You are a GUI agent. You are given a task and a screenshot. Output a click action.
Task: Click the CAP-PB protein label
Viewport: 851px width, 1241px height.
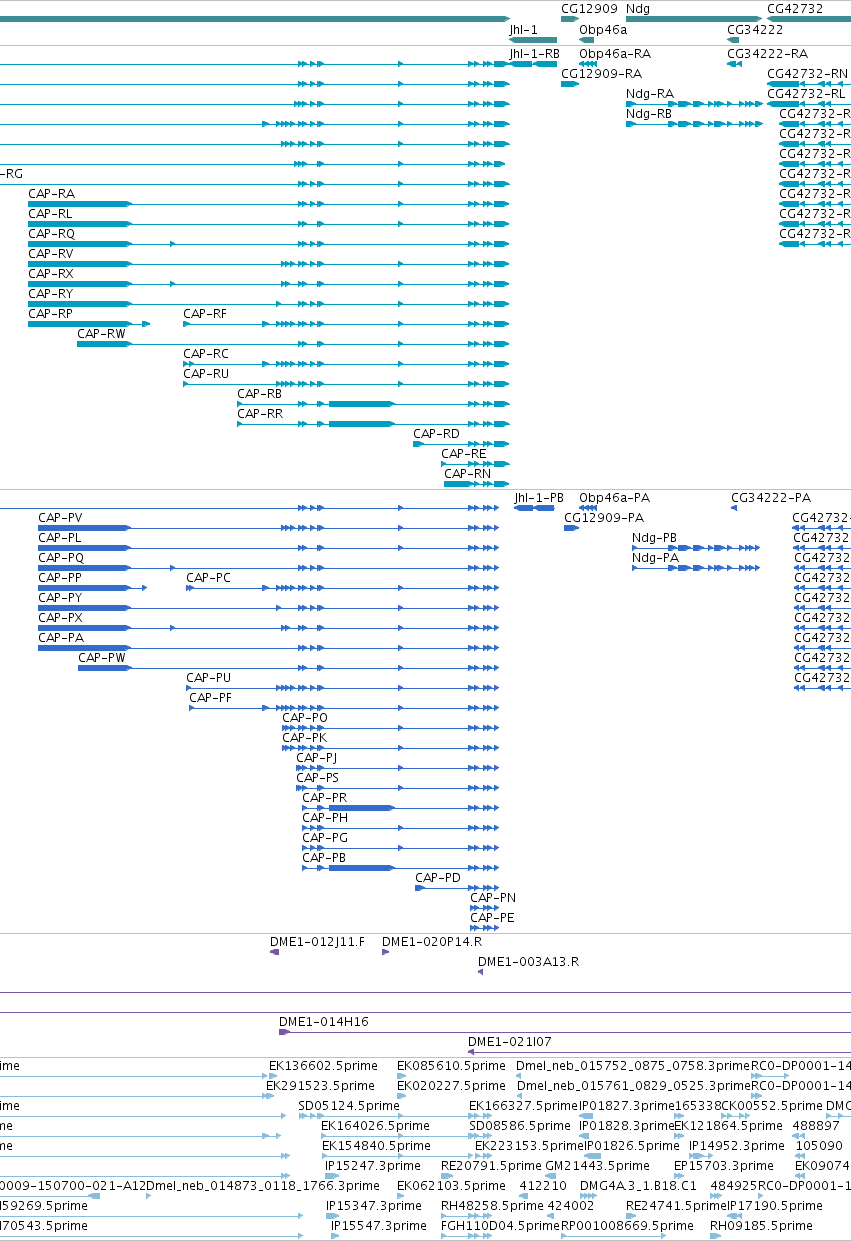pos(324,858)
